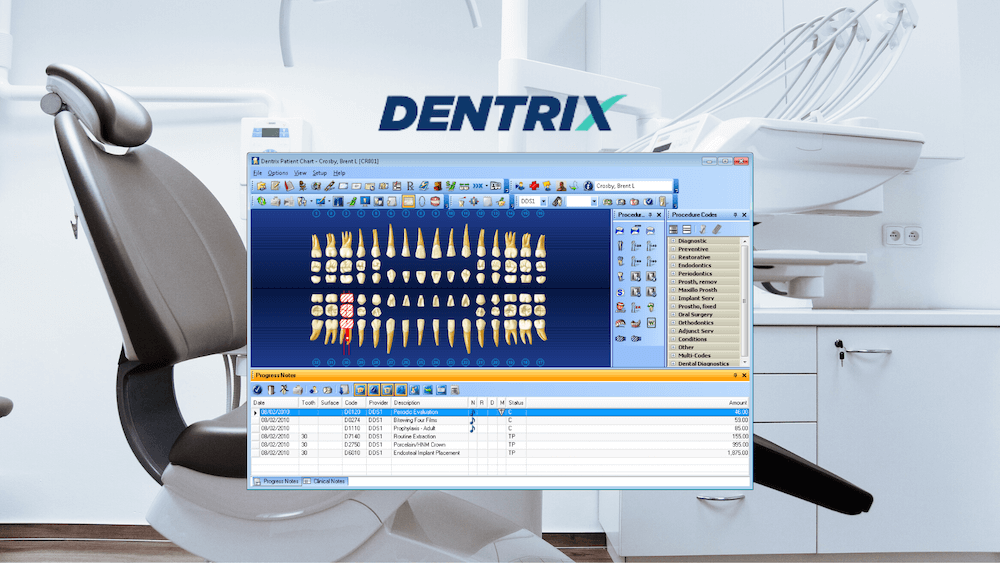Select the Porcelain/HNM Crown row
This screenshot has height=563, width=1000.
[501, 445]
